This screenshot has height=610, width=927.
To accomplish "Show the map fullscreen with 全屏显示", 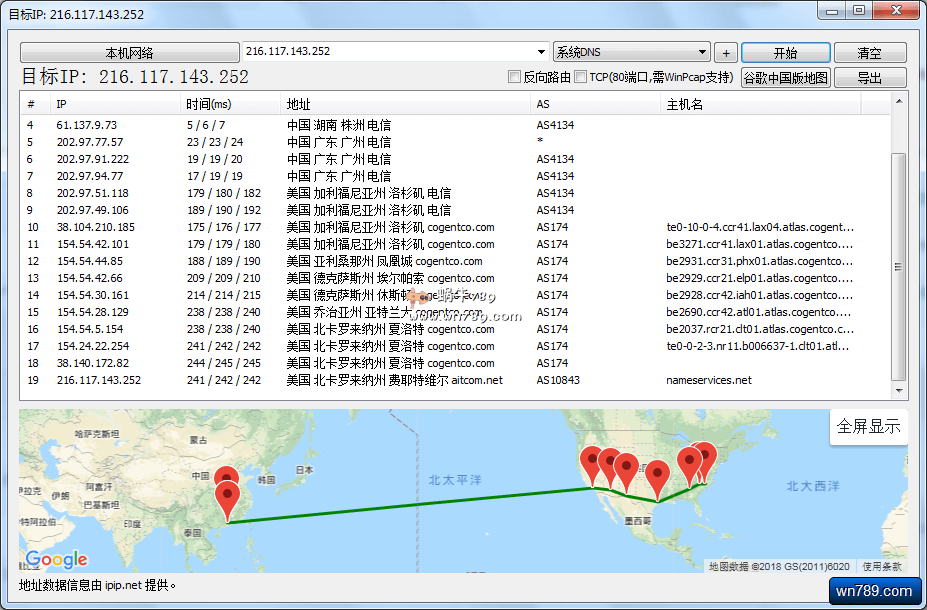I will click(868, 426).
